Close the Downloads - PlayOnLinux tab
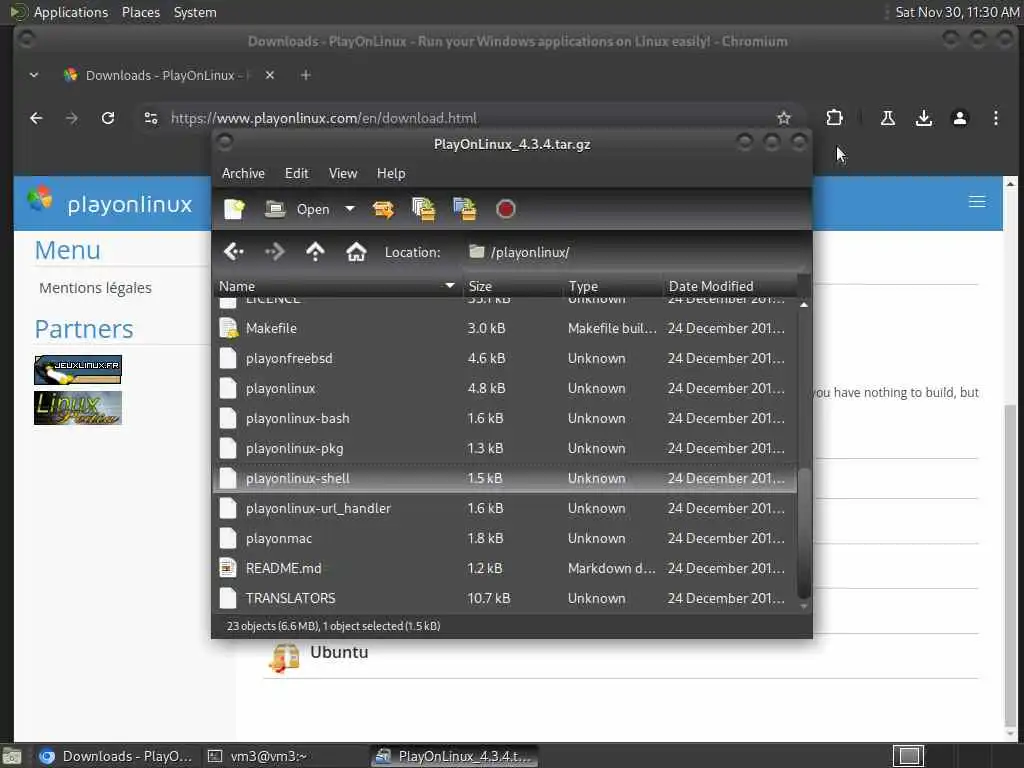This screenshot has height=768, width=1024. pyautogui.click(x=270, y=75)
